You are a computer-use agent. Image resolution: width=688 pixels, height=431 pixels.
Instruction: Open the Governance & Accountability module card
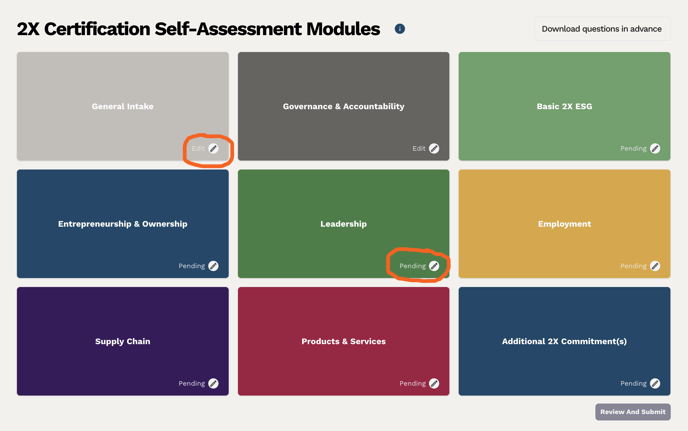[x=343, y=106]
